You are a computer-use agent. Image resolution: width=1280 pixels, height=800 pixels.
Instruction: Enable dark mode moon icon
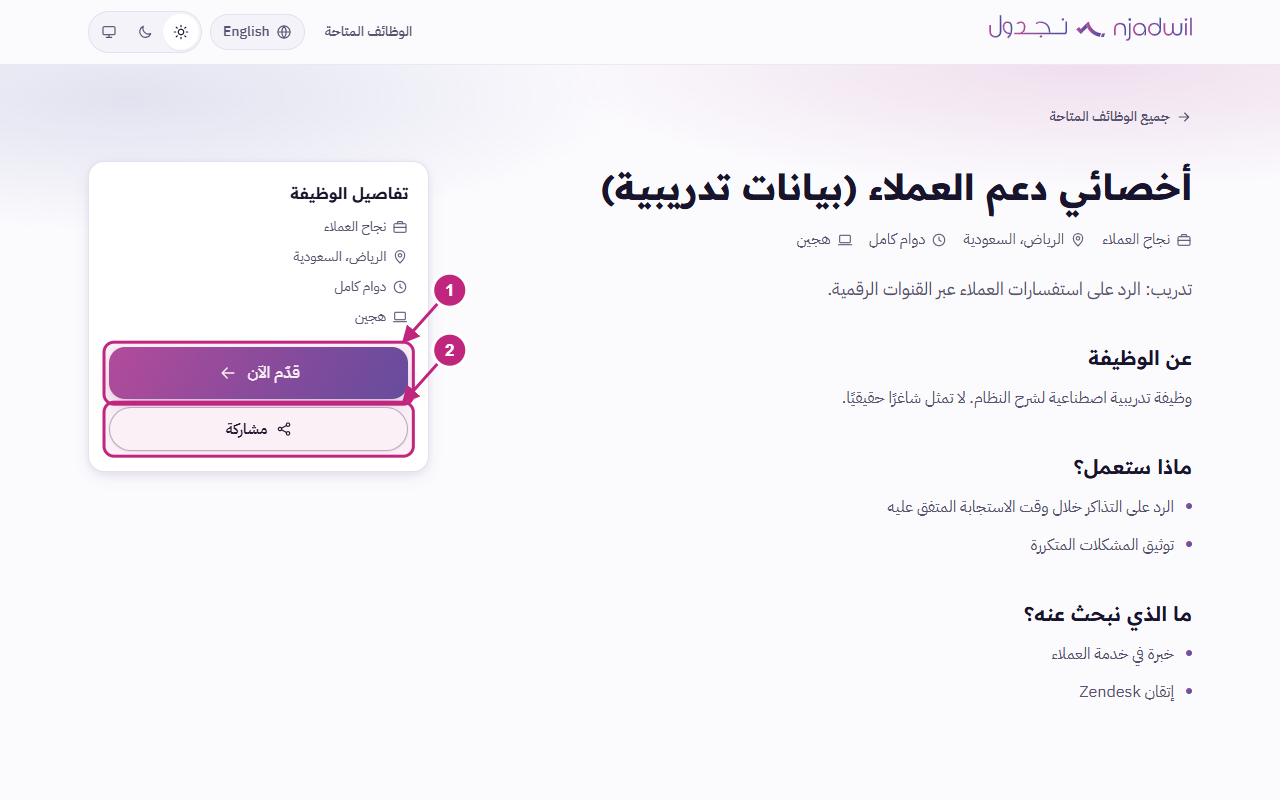[145, 32]
